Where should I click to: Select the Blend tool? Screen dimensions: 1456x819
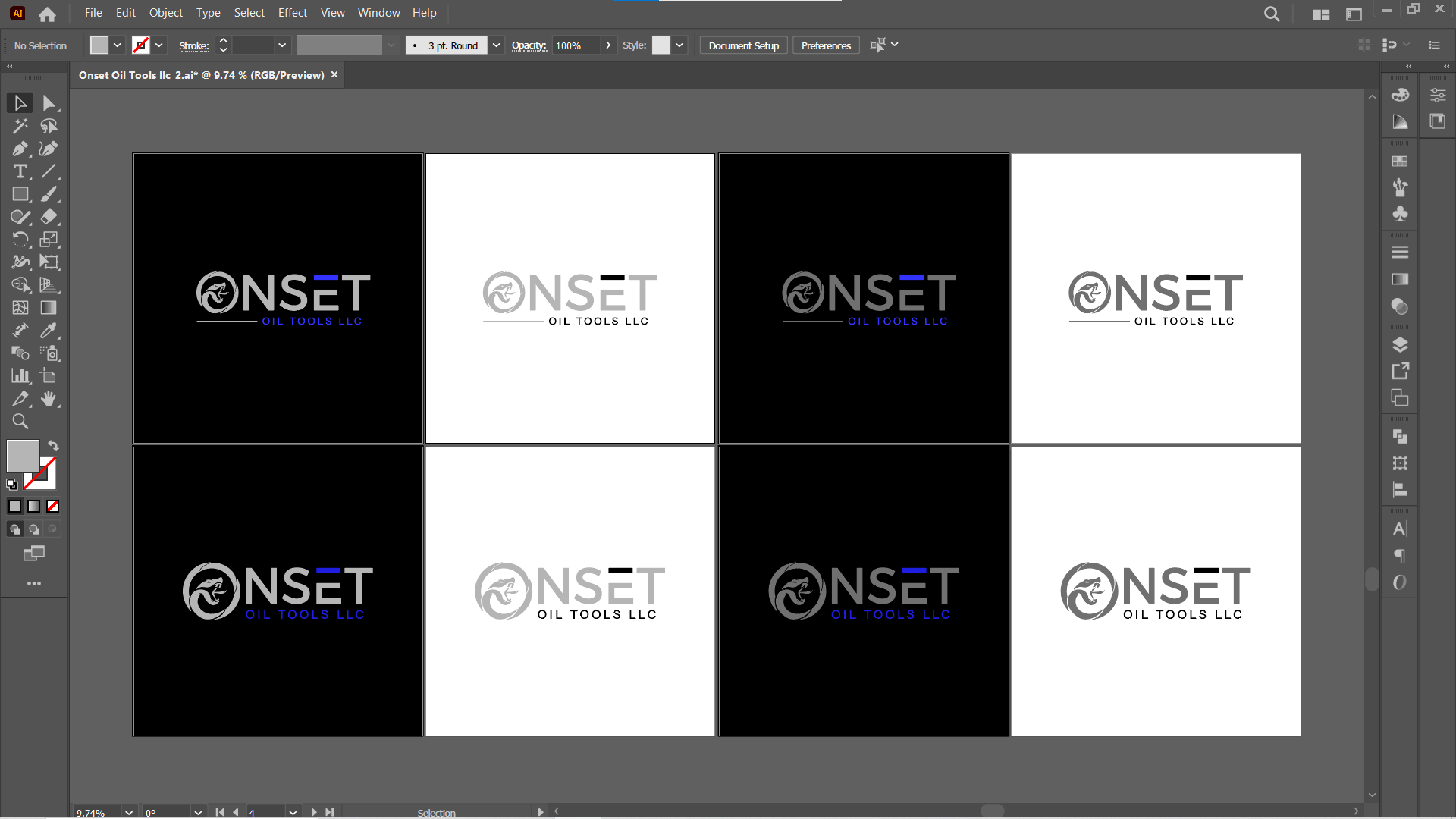(x=20, y=353)
